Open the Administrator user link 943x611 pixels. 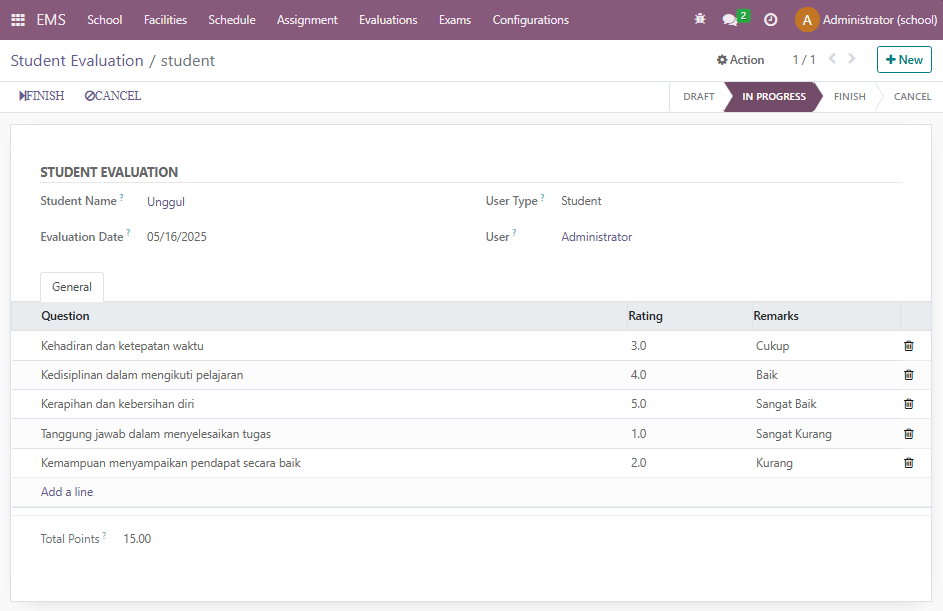tap(597, 237)
